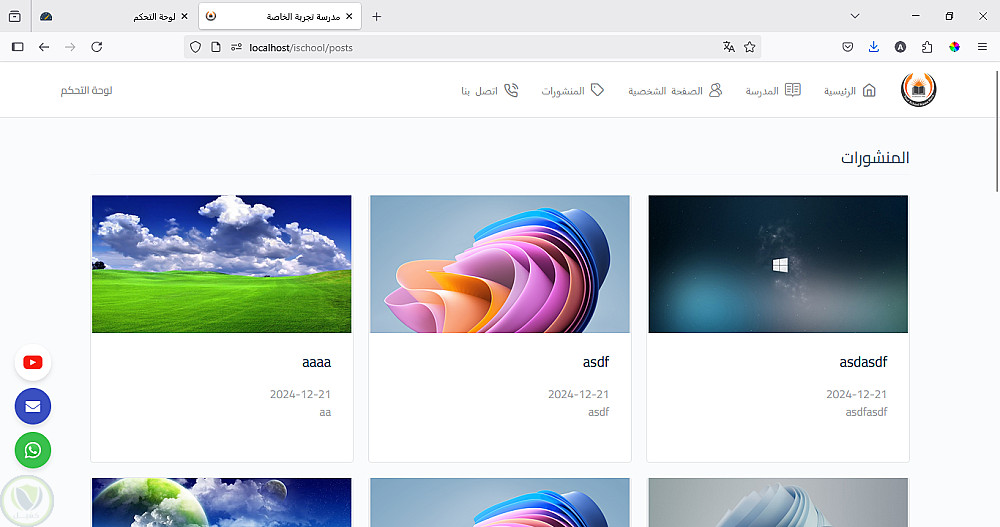The height and width of the screenshot is (527, 1000).
Task: Click the planet earth thumbnail in second row
Action: click(x=221, y=503)
